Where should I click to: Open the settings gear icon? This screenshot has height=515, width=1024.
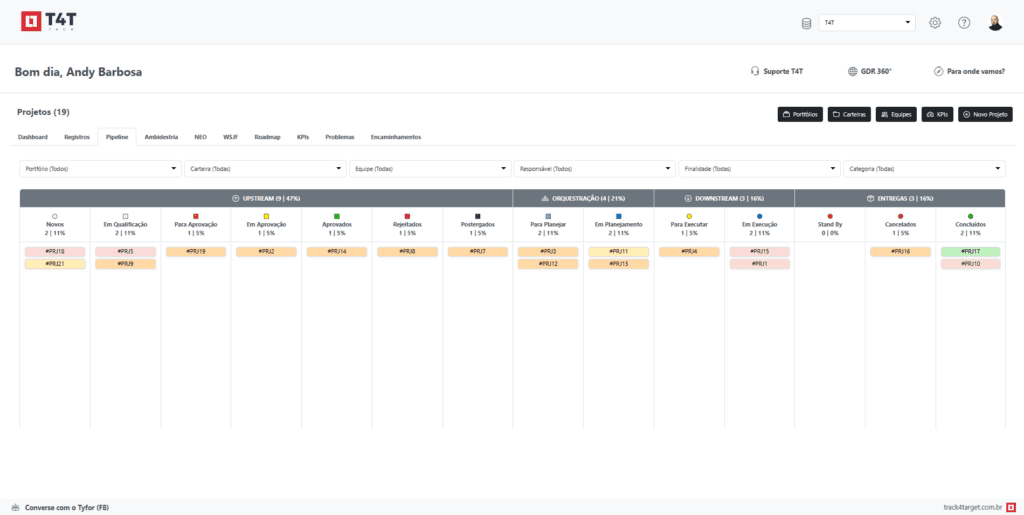935,23
